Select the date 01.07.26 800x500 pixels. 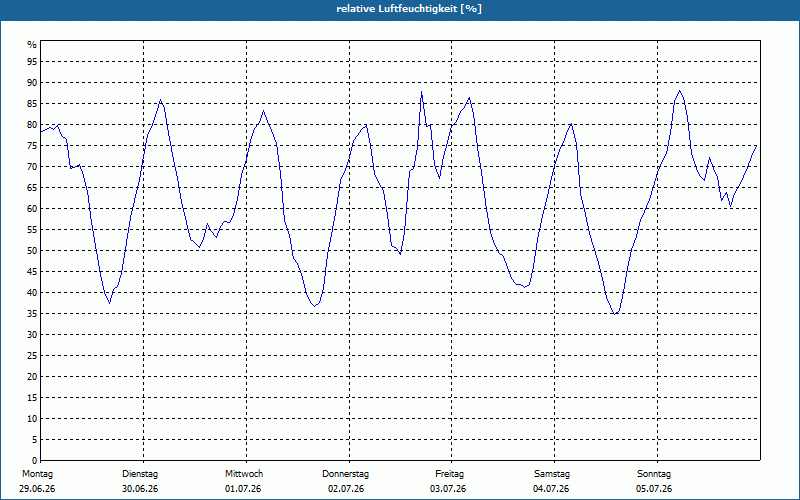243,489
